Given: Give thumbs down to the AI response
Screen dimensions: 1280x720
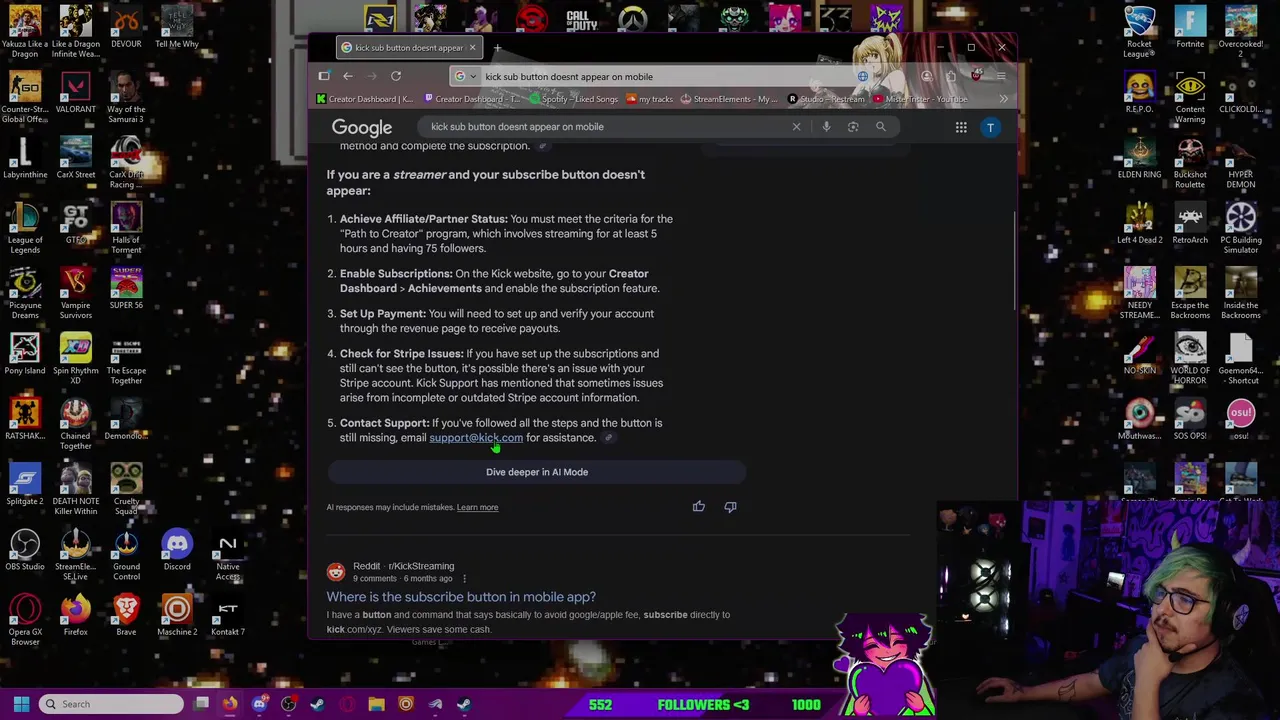Looking at the screenshot, I should tap(730, 507).
